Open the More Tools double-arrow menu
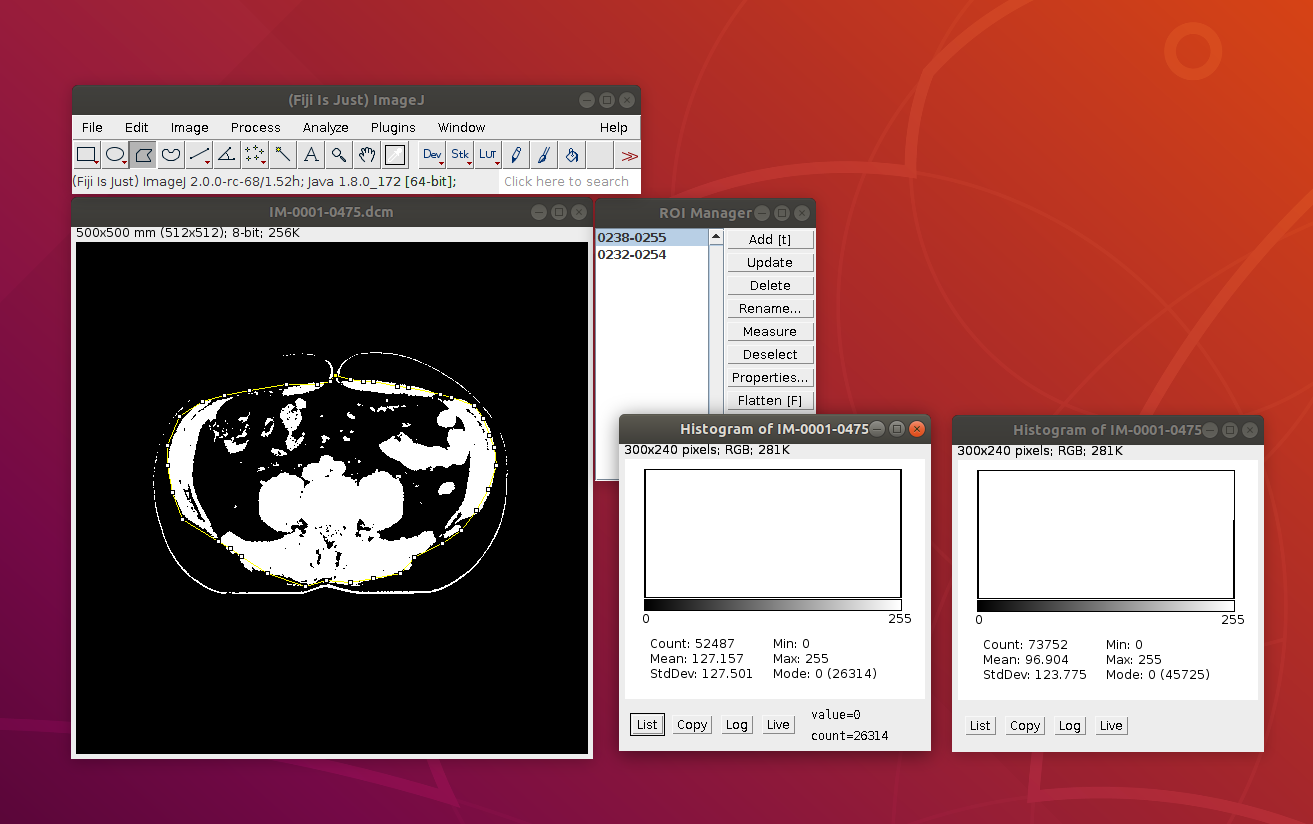 tap(629, 155)
